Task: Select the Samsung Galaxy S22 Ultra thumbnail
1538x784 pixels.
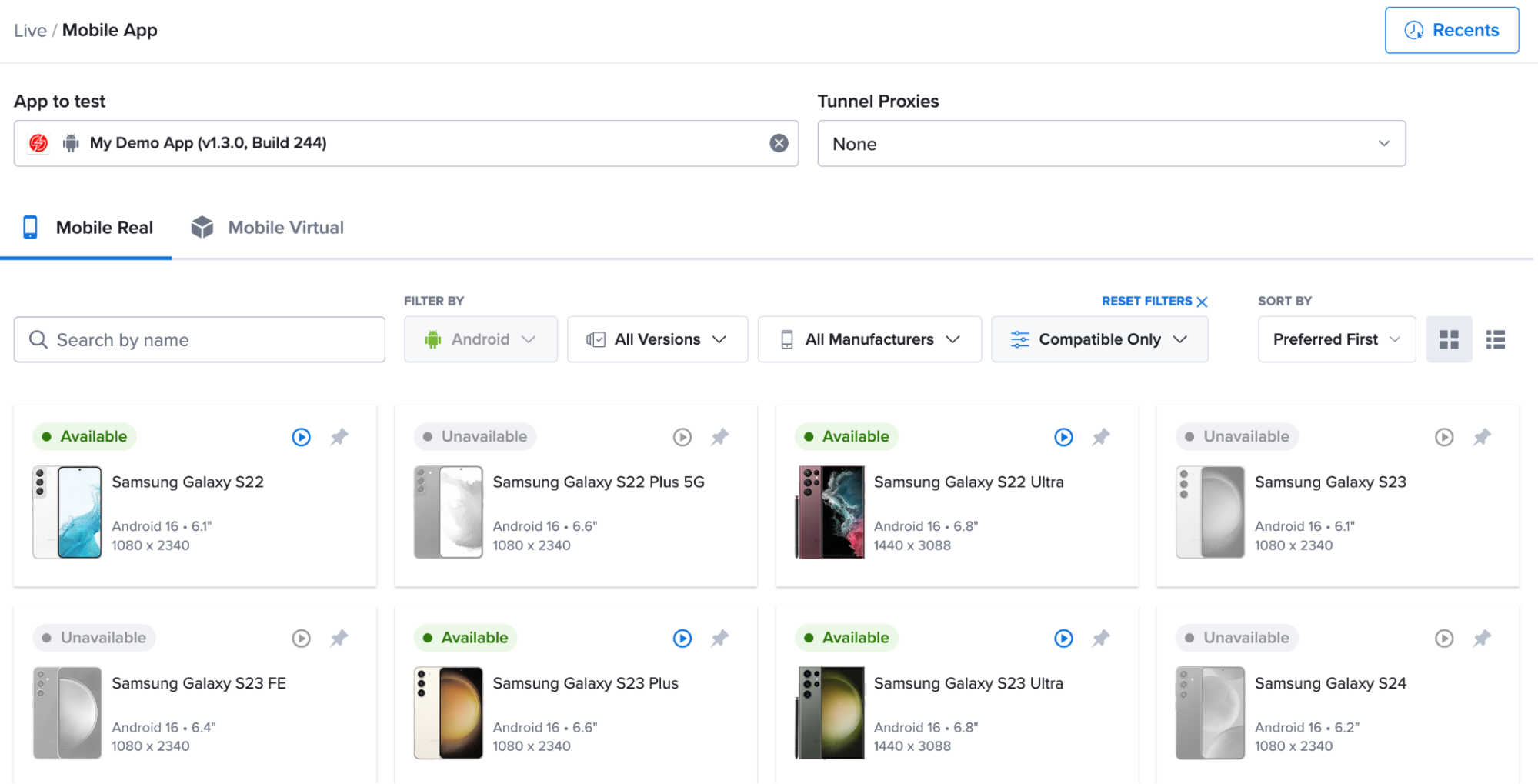Action: (x=829, y=512)
